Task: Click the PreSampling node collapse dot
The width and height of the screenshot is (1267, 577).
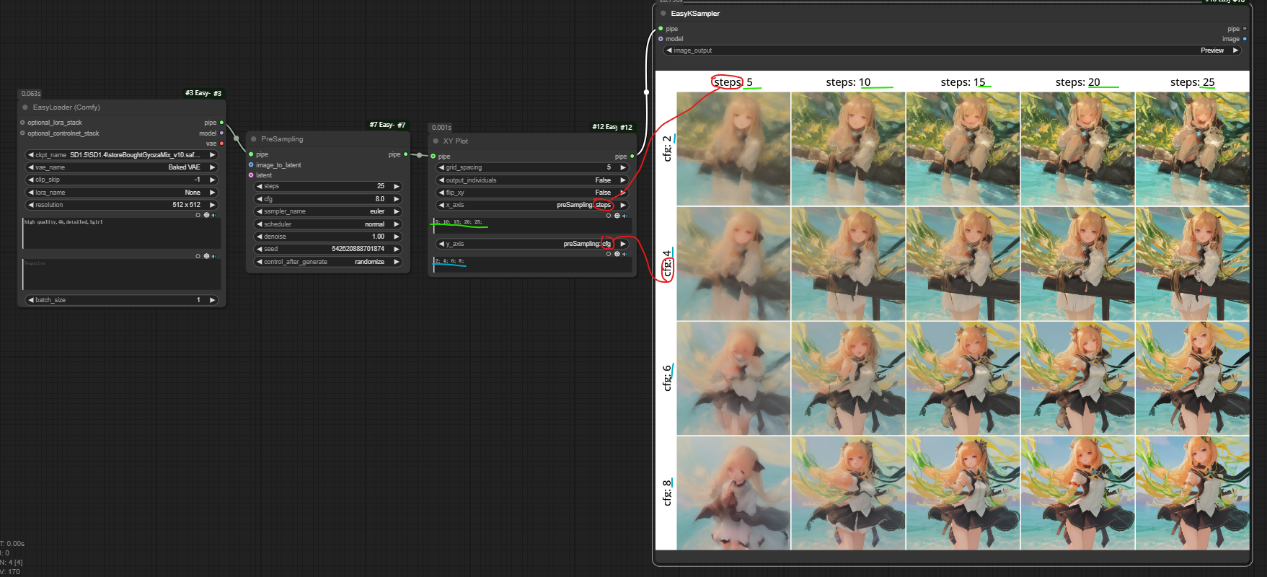Action: click(x=253, y=139)
